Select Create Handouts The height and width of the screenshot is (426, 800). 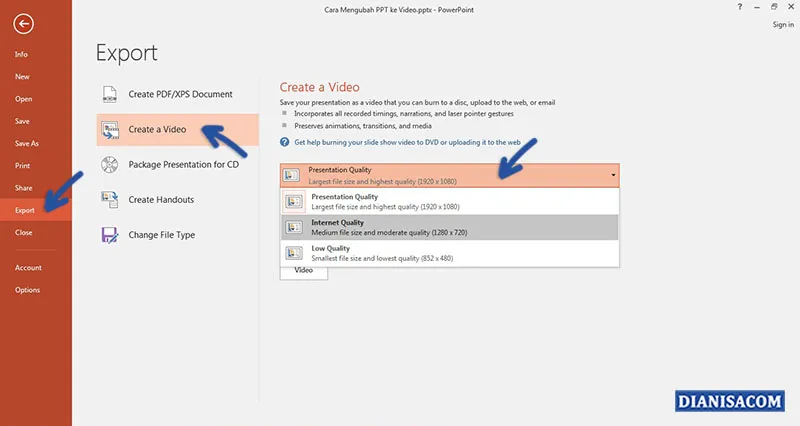[178, 199]
